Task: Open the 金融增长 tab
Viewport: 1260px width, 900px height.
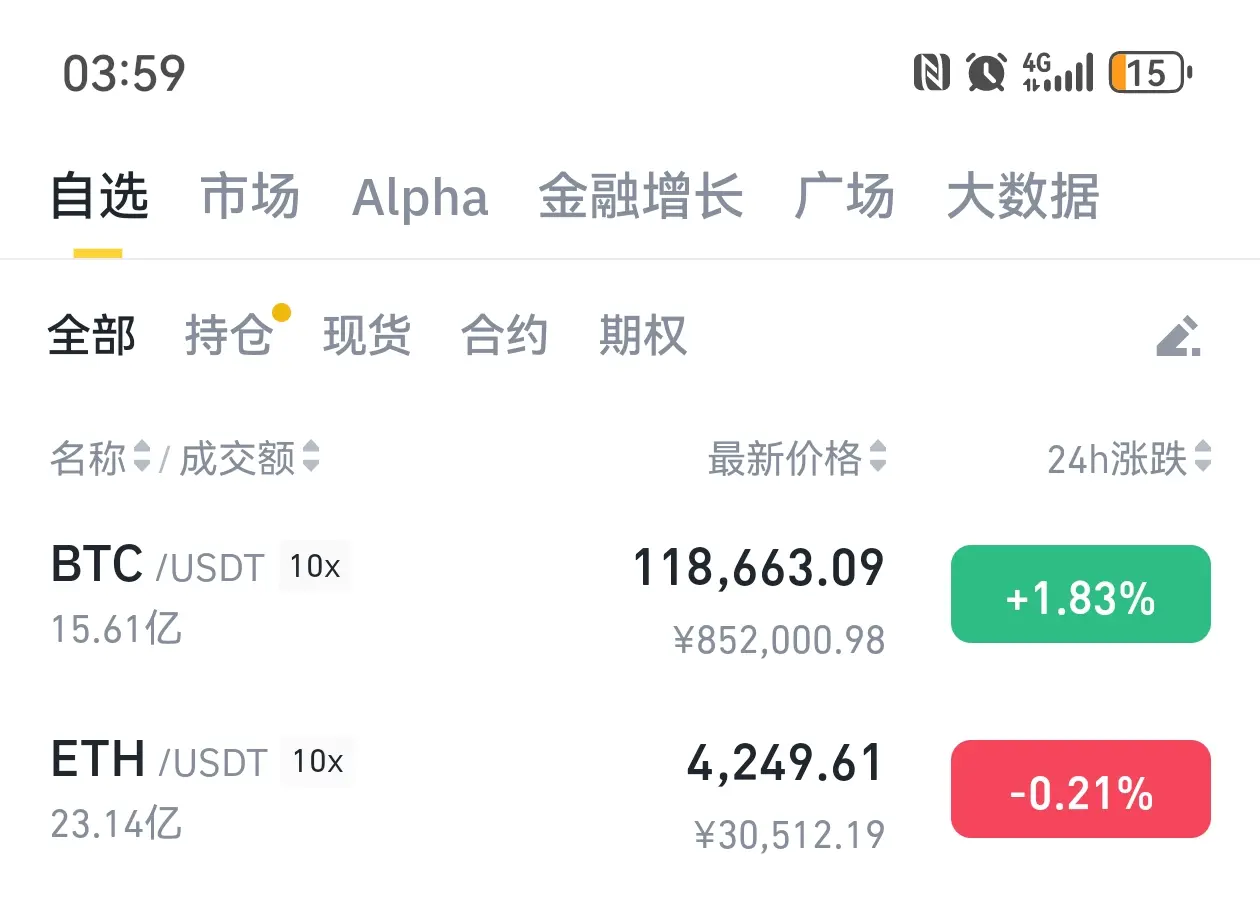Action: pos(641,196)
